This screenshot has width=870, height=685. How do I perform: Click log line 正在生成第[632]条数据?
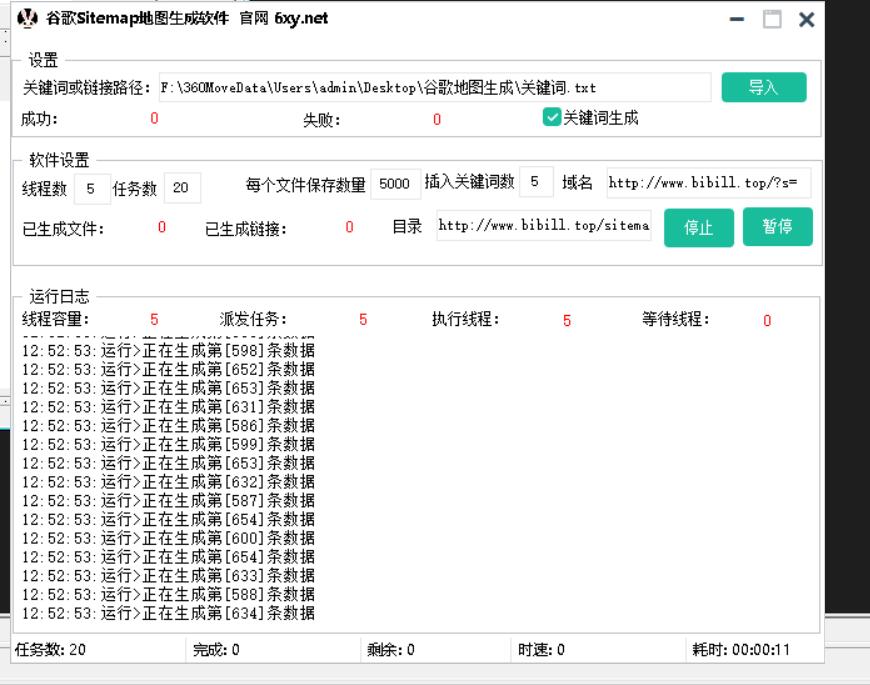point(168,481)
